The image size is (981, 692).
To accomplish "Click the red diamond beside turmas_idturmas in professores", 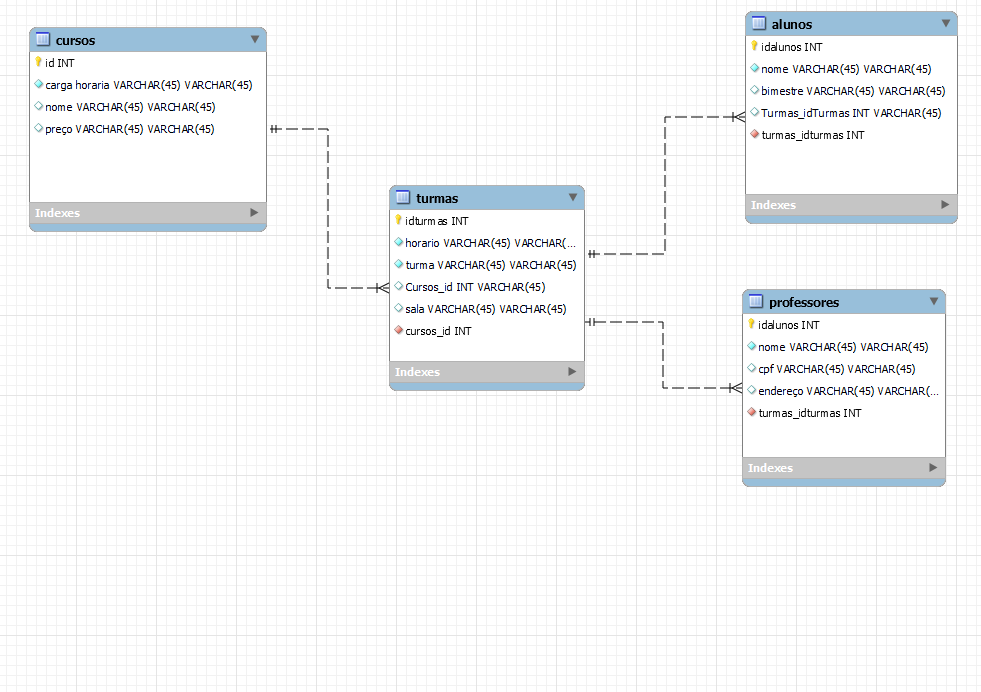I will click(x=753, y=413).
